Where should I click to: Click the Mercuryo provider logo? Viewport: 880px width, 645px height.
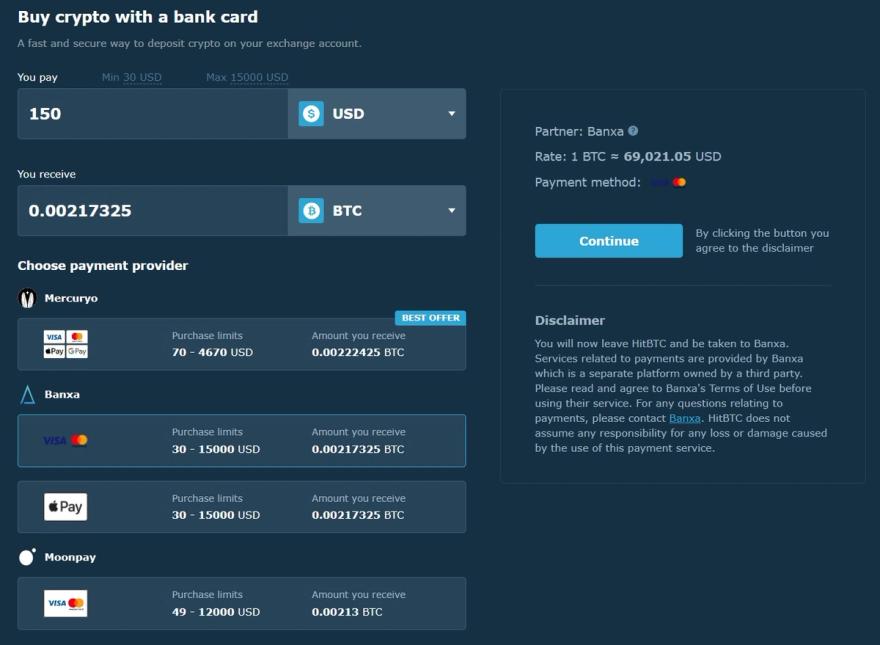pos(27,298)
